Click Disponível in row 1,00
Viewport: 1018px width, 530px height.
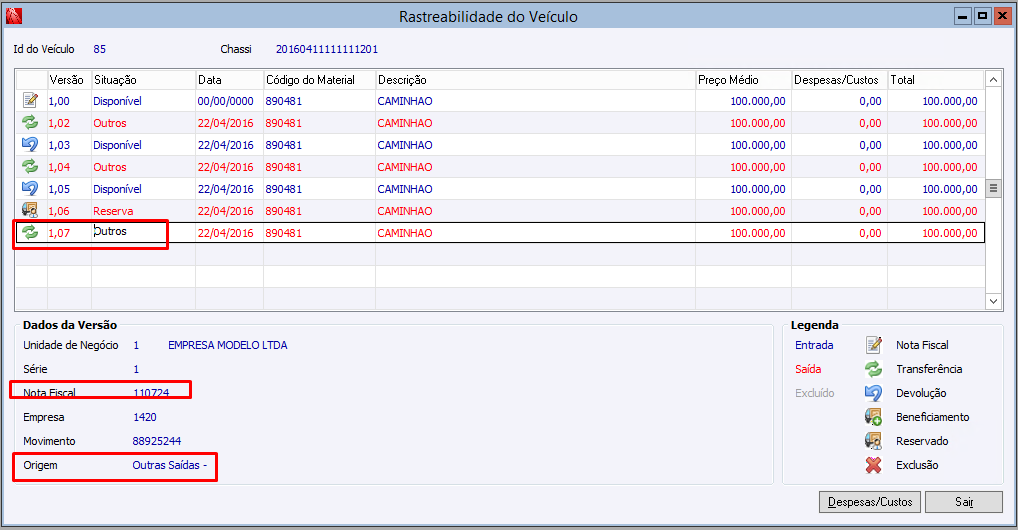118,101
